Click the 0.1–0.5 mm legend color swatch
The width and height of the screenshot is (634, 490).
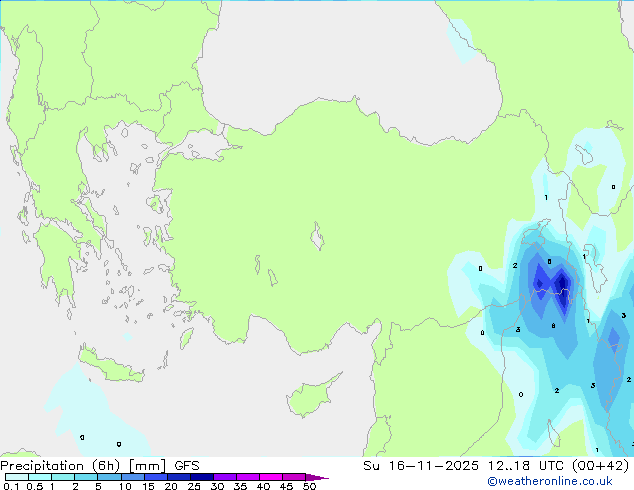click(x=17, y=477)
